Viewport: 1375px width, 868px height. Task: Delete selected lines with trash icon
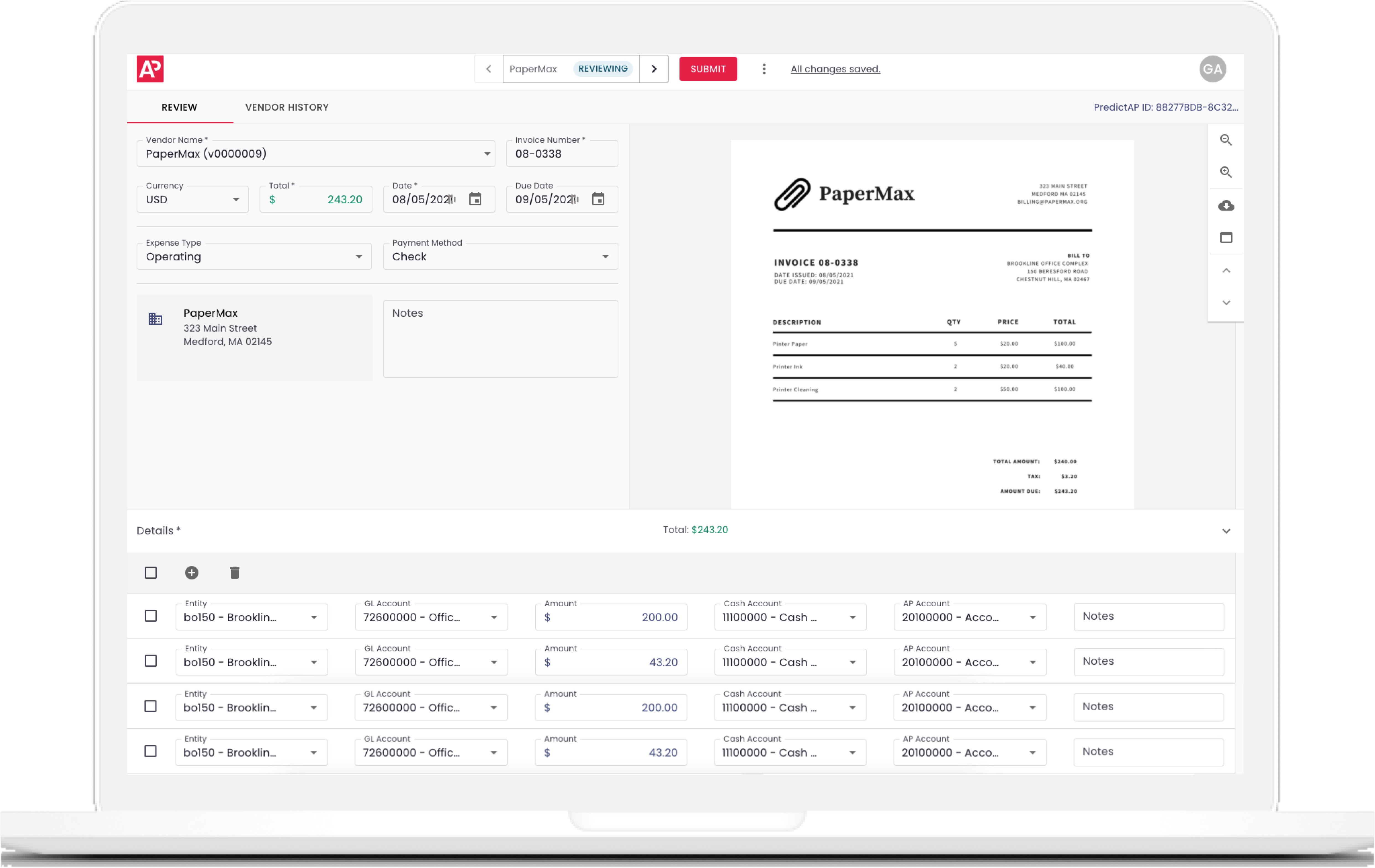235,573
